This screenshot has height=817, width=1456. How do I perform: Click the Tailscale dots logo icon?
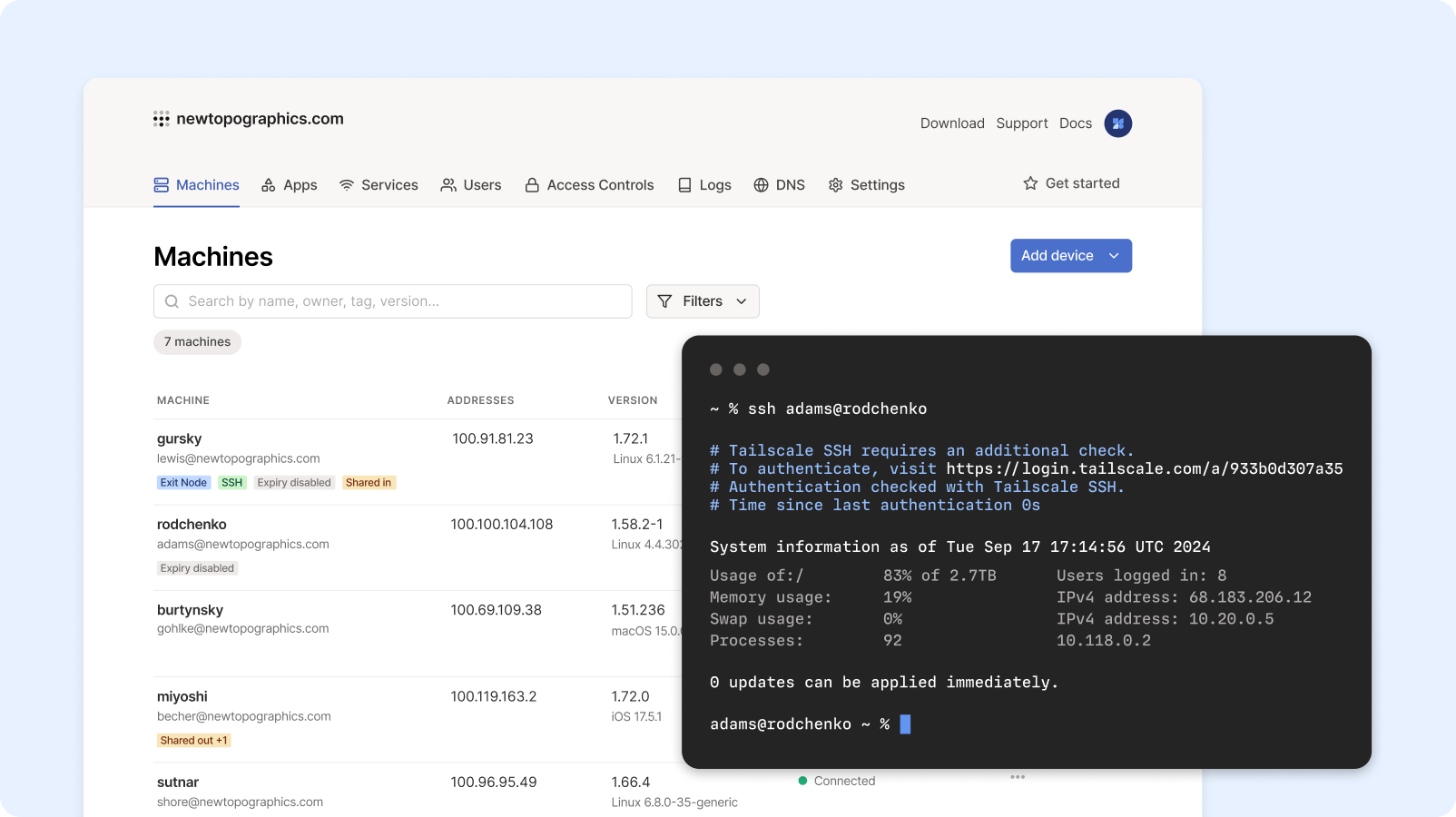162,119
